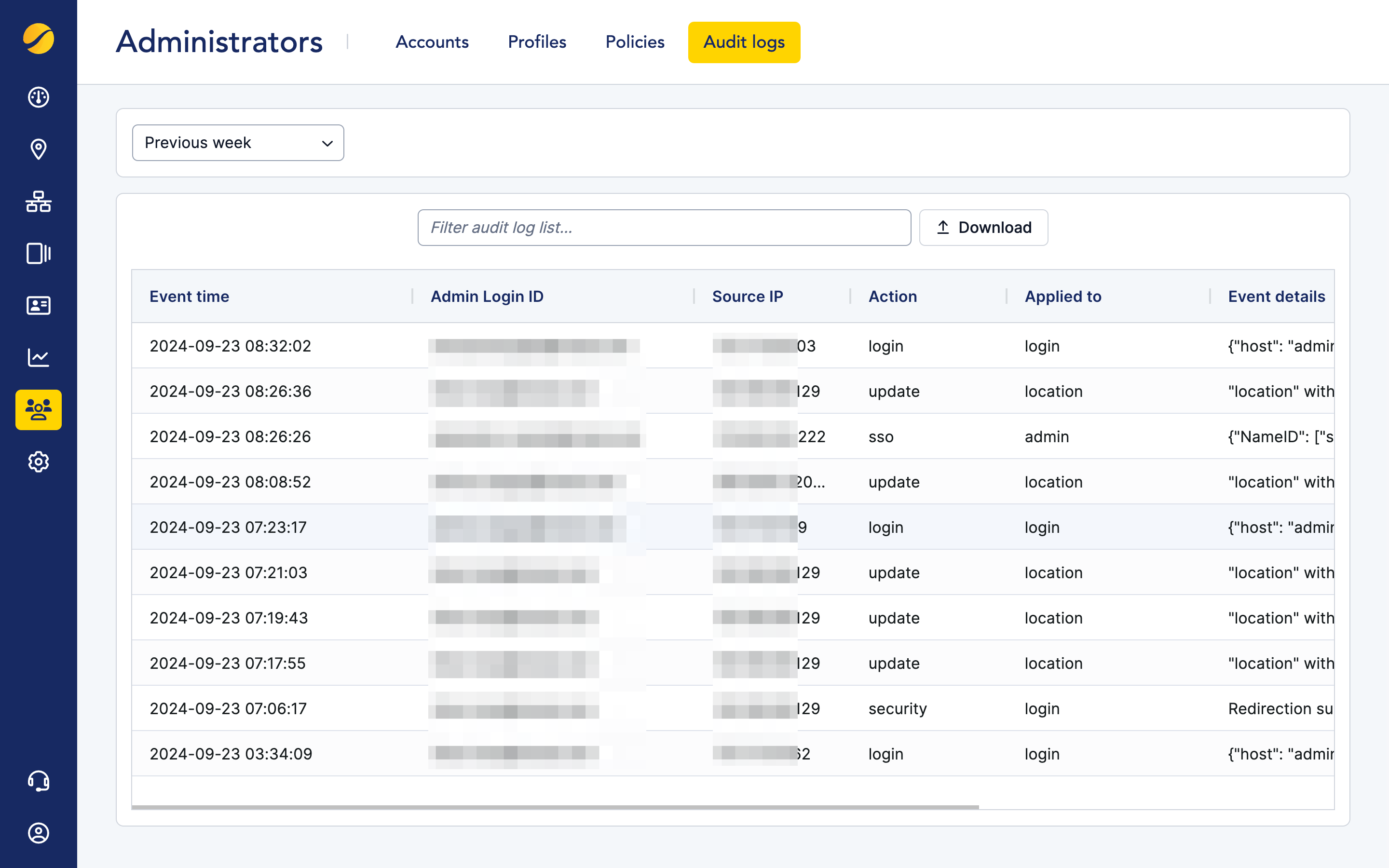The width and height of the screenshot is (1389, 868).
Task: Contact support via the headset icon
Action: coord(38,781)
